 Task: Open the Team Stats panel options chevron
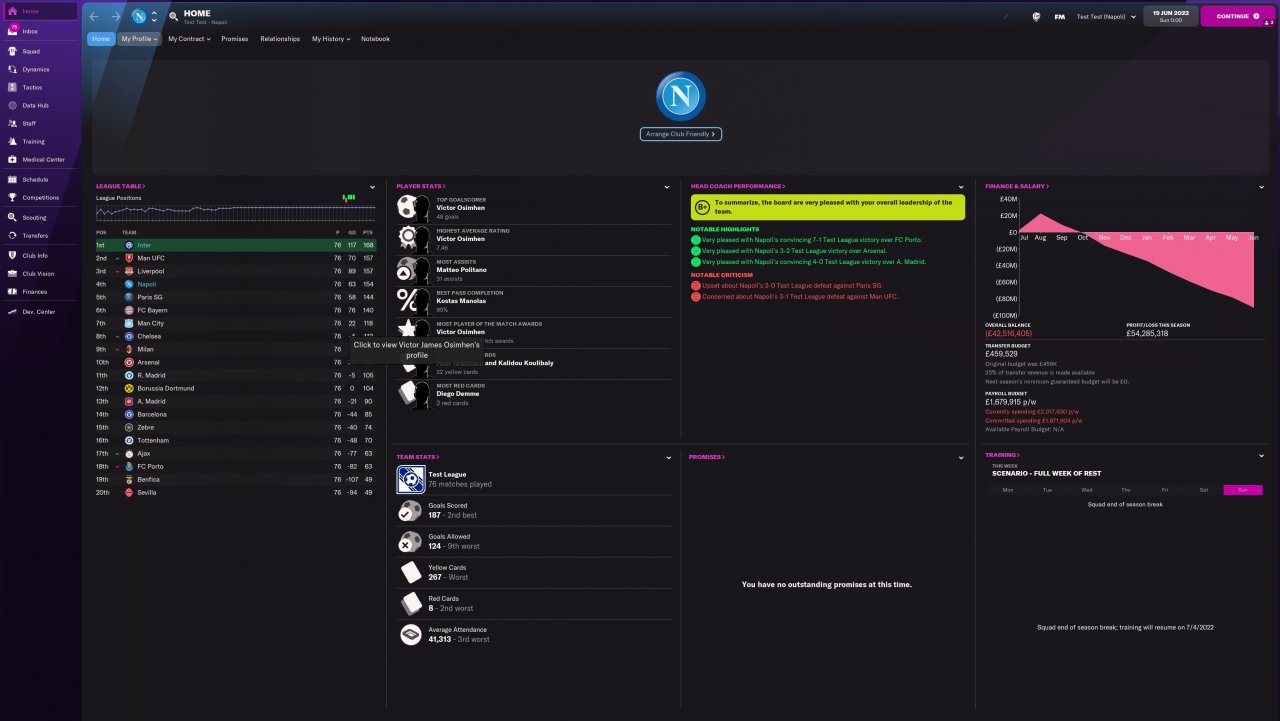[x=667, y=457]
